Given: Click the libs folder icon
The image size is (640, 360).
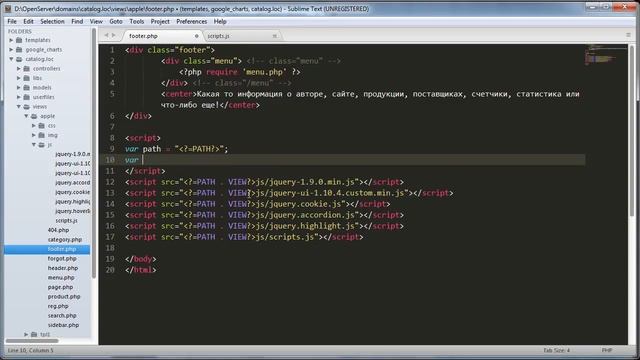Looking at the screenshot, I should point(27,78).
